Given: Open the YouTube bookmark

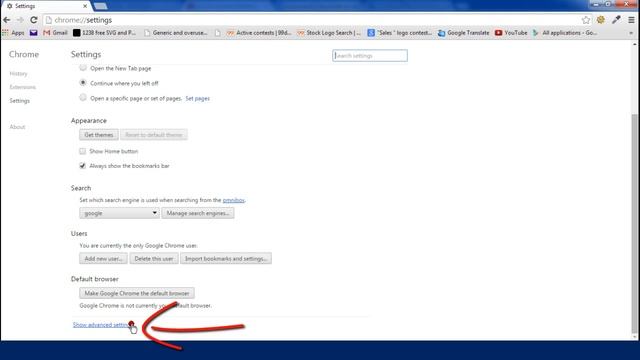Looking at the screenshot, I should click(x=511, y=33).
